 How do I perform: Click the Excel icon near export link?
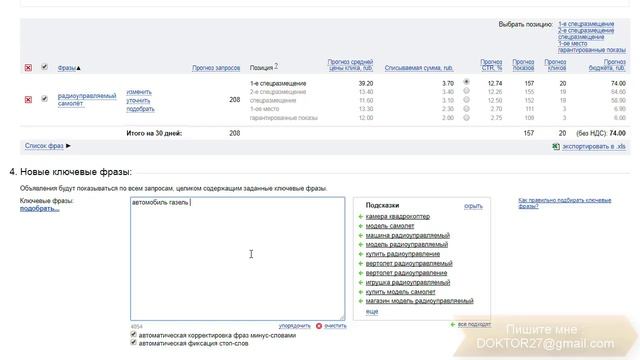[x=556, y=147]
